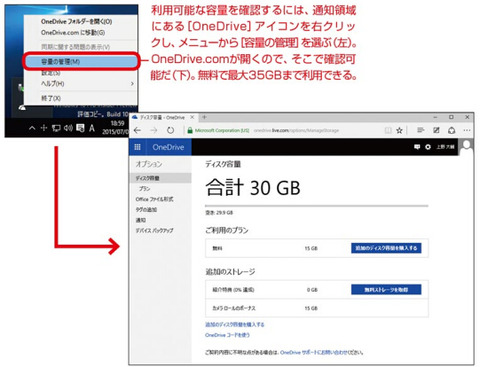Click the green lock security icon in the address bar
This screenshot has height=367, width=480.
[190, 130]
